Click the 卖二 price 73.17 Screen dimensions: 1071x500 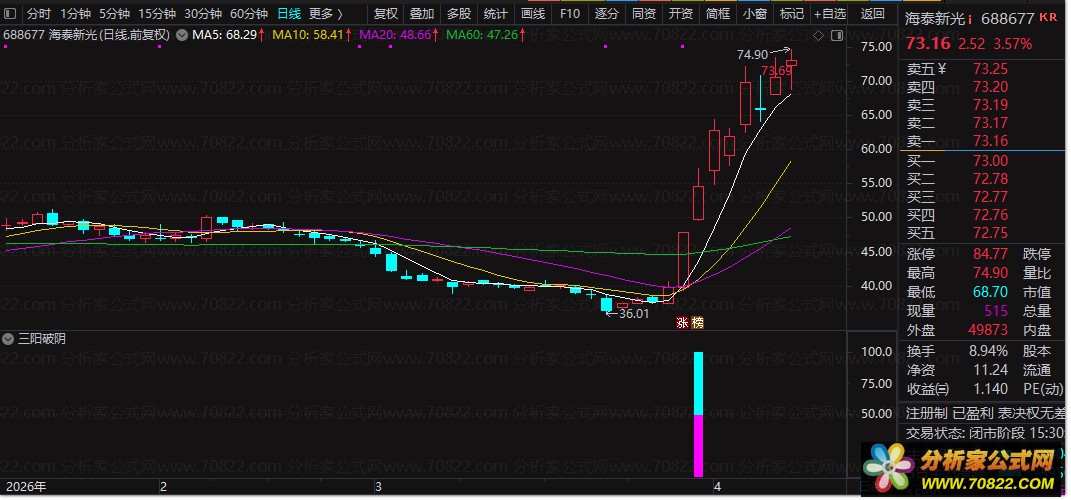pos(990,124)
